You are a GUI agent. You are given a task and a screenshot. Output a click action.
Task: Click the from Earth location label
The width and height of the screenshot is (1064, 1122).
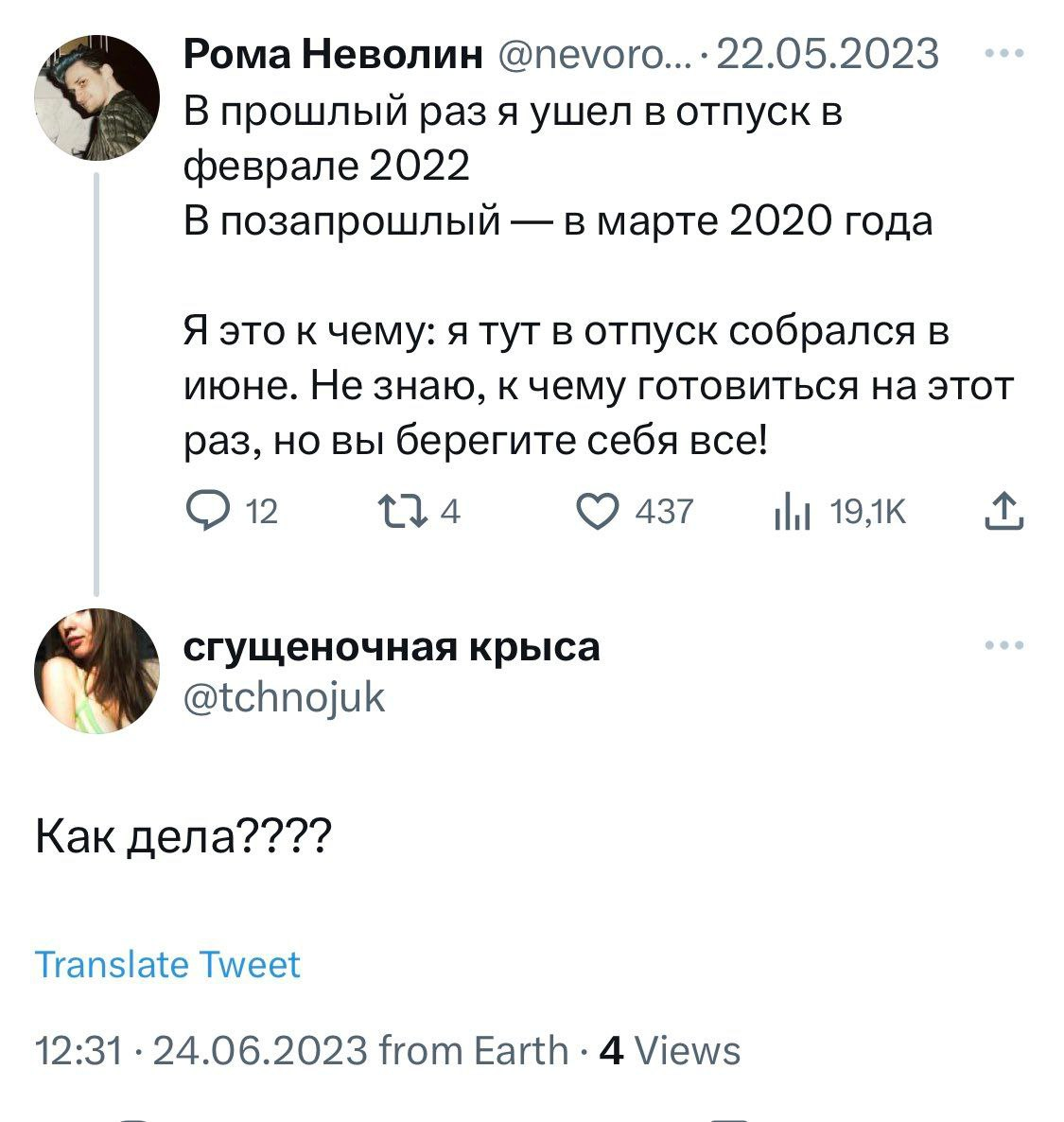[x=473, y=1051]
